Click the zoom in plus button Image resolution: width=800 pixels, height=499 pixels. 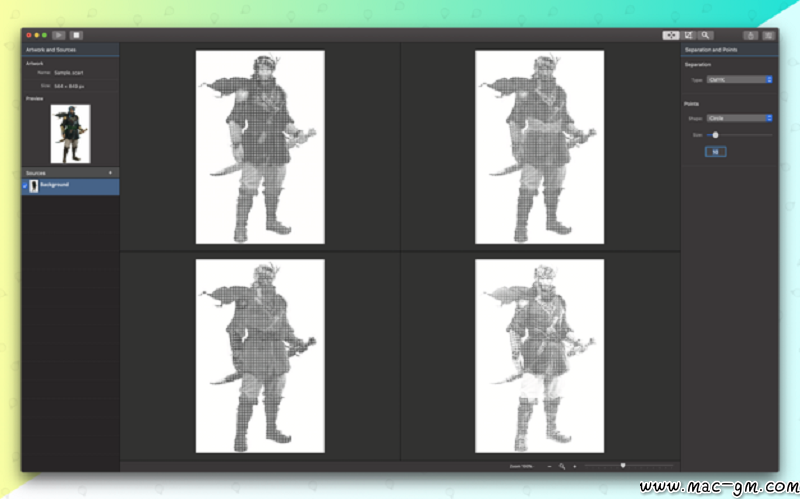[x=574, y=466]
